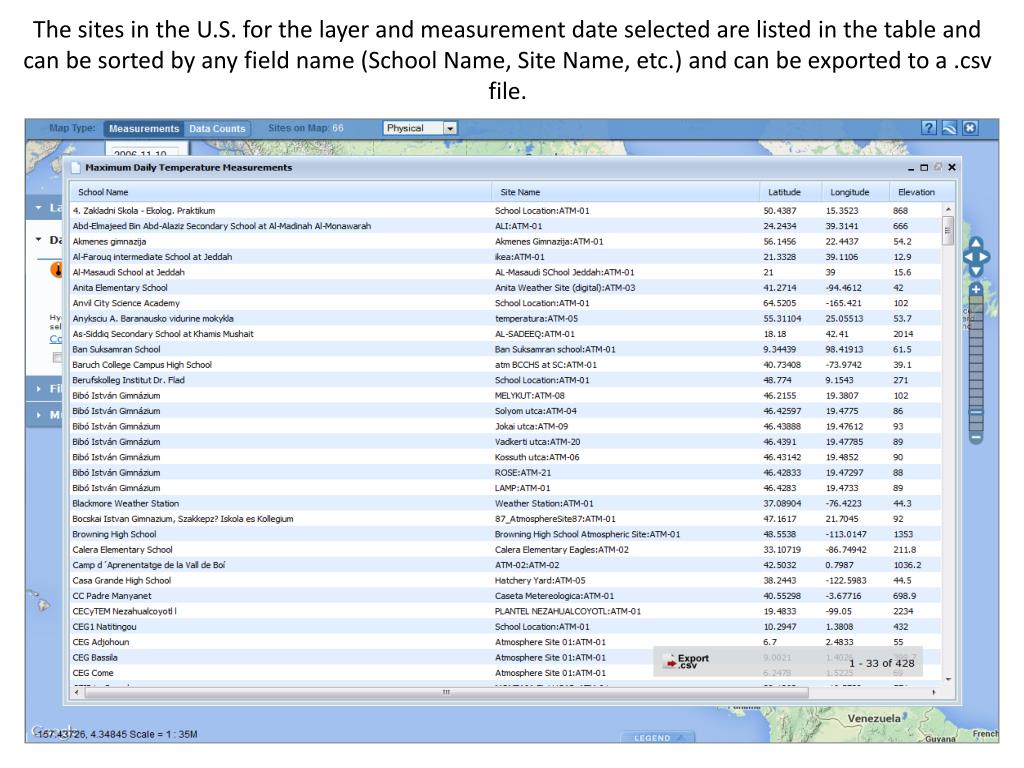This screenshot has height=768, width=1024.
Task: Select the 'Akmenes gimnazija' row
Action: tap(505, 241)
